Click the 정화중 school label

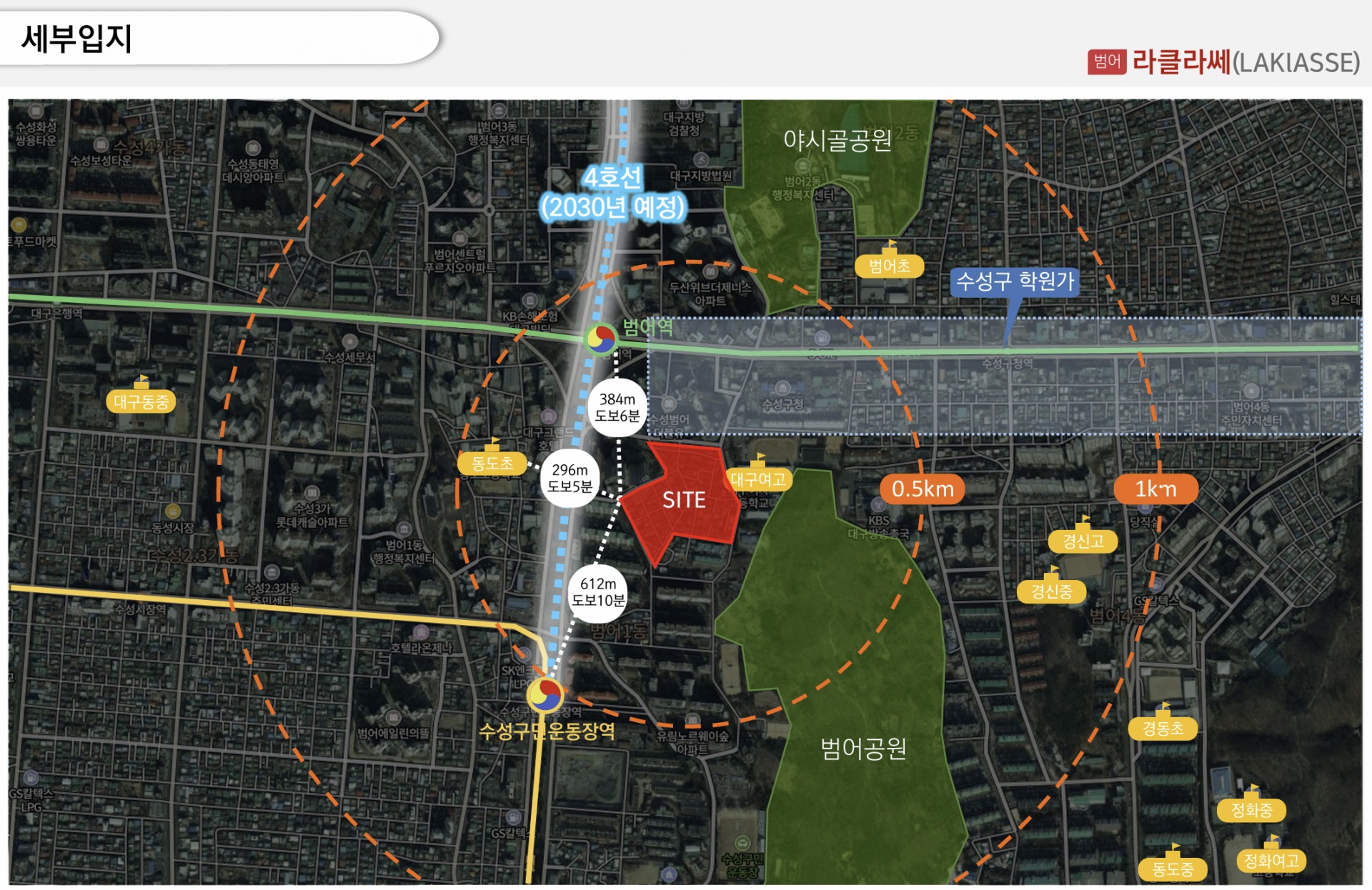1251,810
